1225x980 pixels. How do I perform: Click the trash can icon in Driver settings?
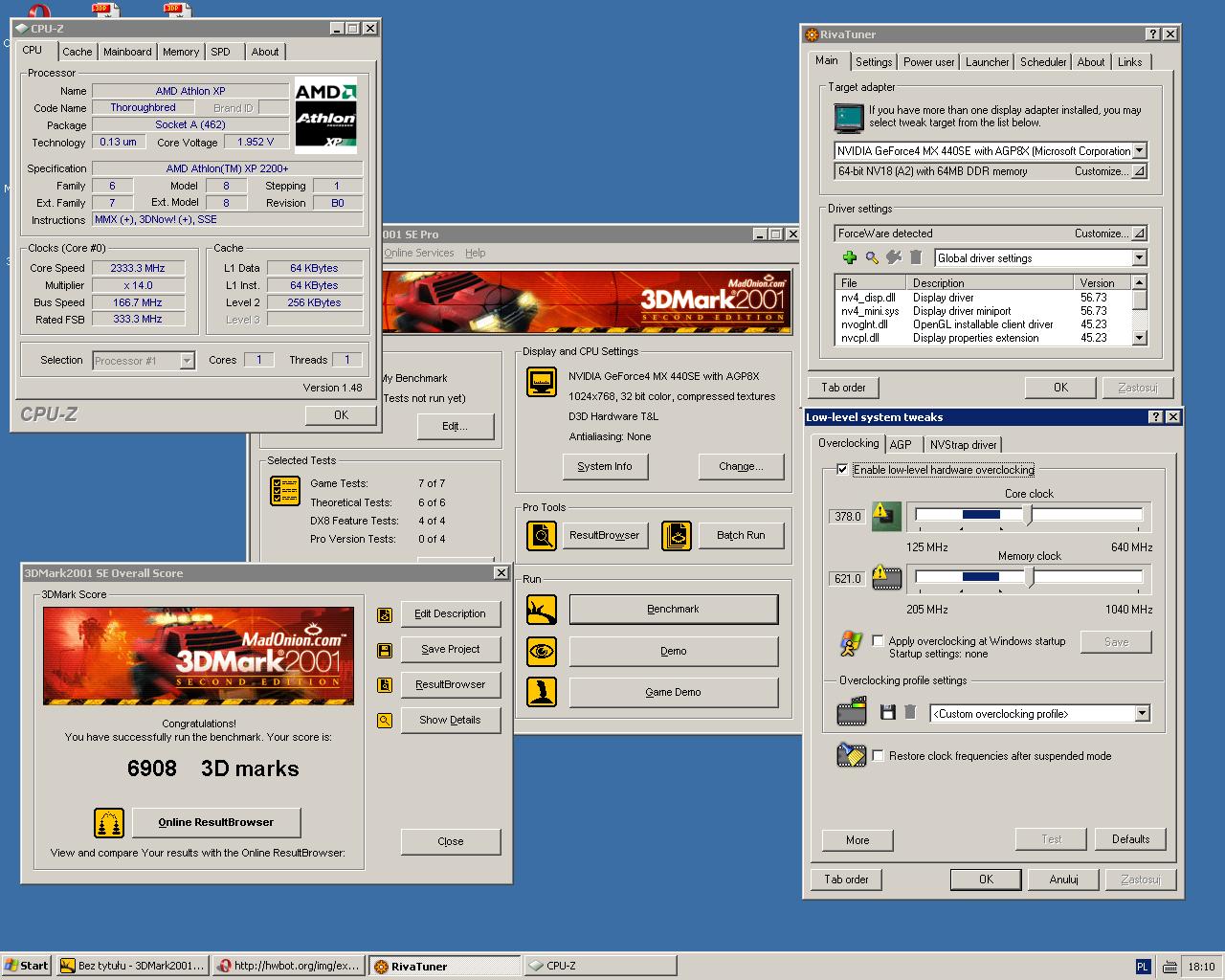916,257
